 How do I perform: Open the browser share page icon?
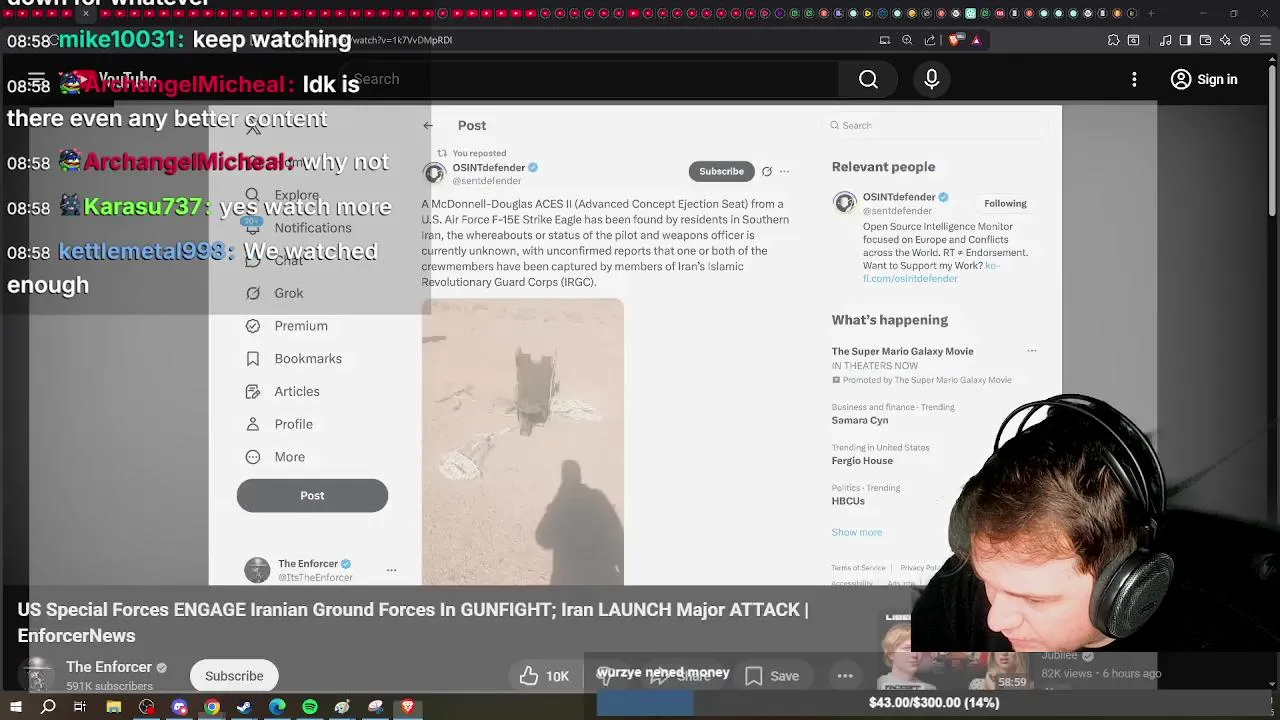pyautogui.click(x=930, y=40)
